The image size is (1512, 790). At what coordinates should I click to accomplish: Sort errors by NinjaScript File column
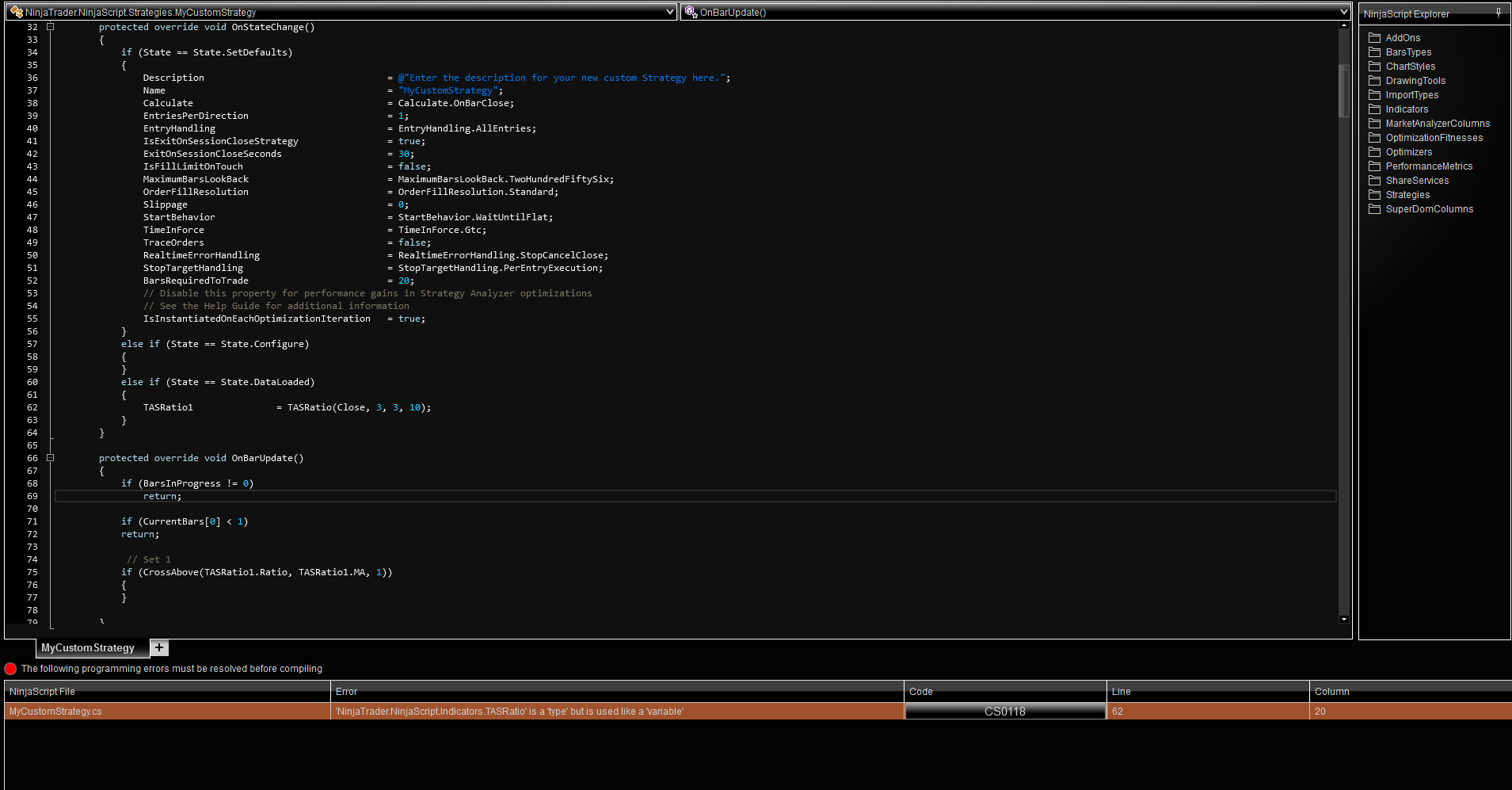[167, 692]
